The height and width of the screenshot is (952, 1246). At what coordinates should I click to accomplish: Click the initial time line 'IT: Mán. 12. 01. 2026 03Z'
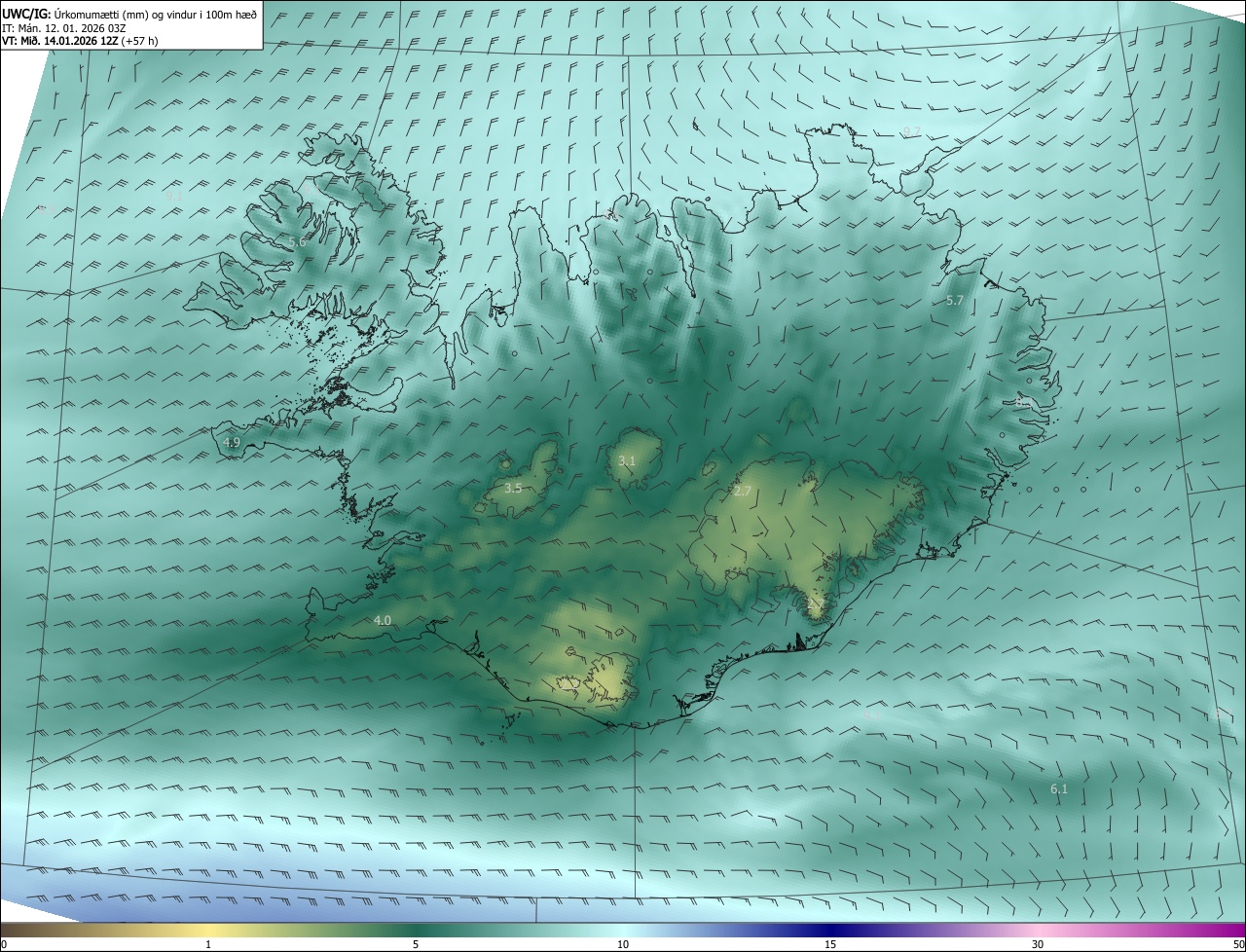point(64,27)
